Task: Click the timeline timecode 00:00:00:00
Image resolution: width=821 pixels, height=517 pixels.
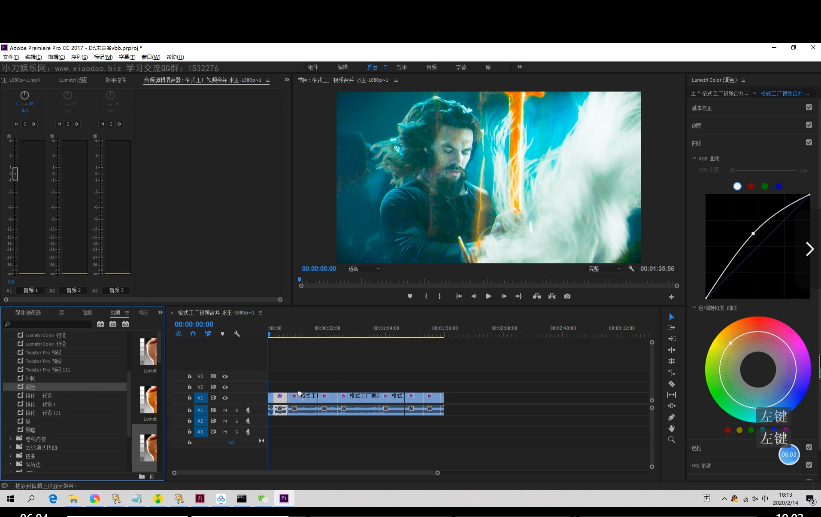Action: click(193, 324)
